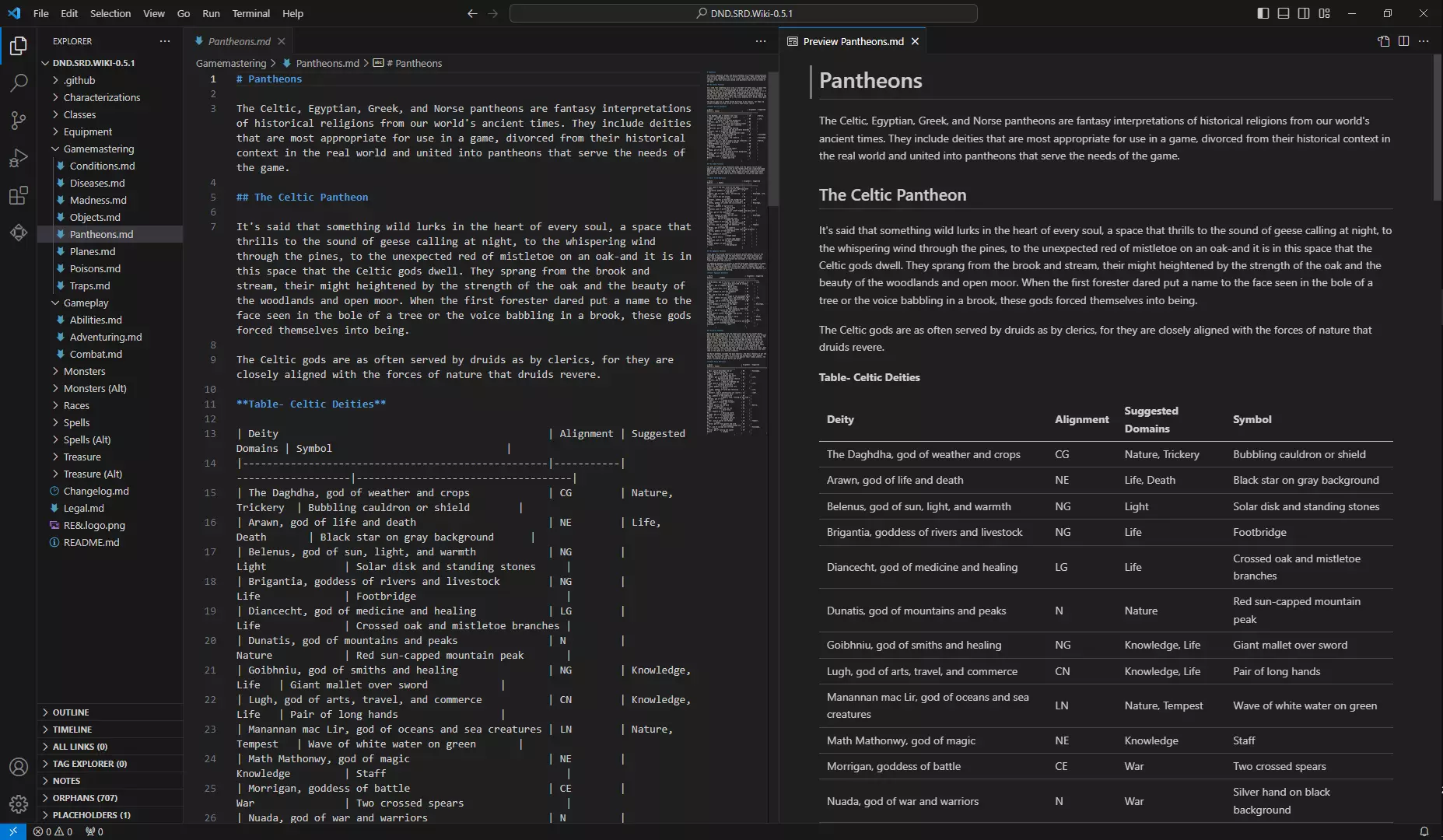Viewport: 1443px width, 840px height.
Task: Toggle the Secondary Side Bar visibility
Action: point(1304,13)
